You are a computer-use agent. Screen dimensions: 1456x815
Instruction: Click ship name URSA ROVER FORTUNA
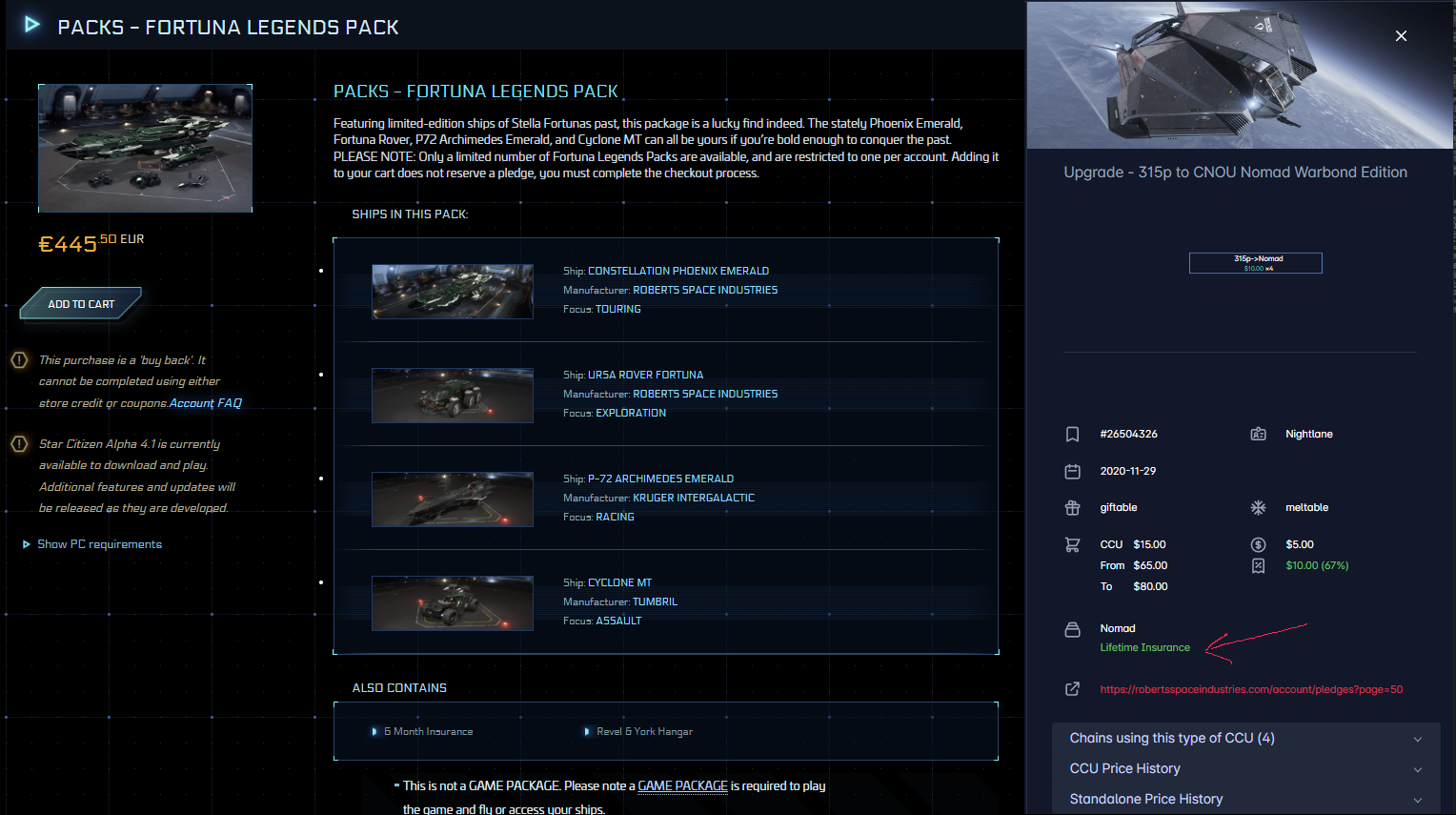[645, 375]
